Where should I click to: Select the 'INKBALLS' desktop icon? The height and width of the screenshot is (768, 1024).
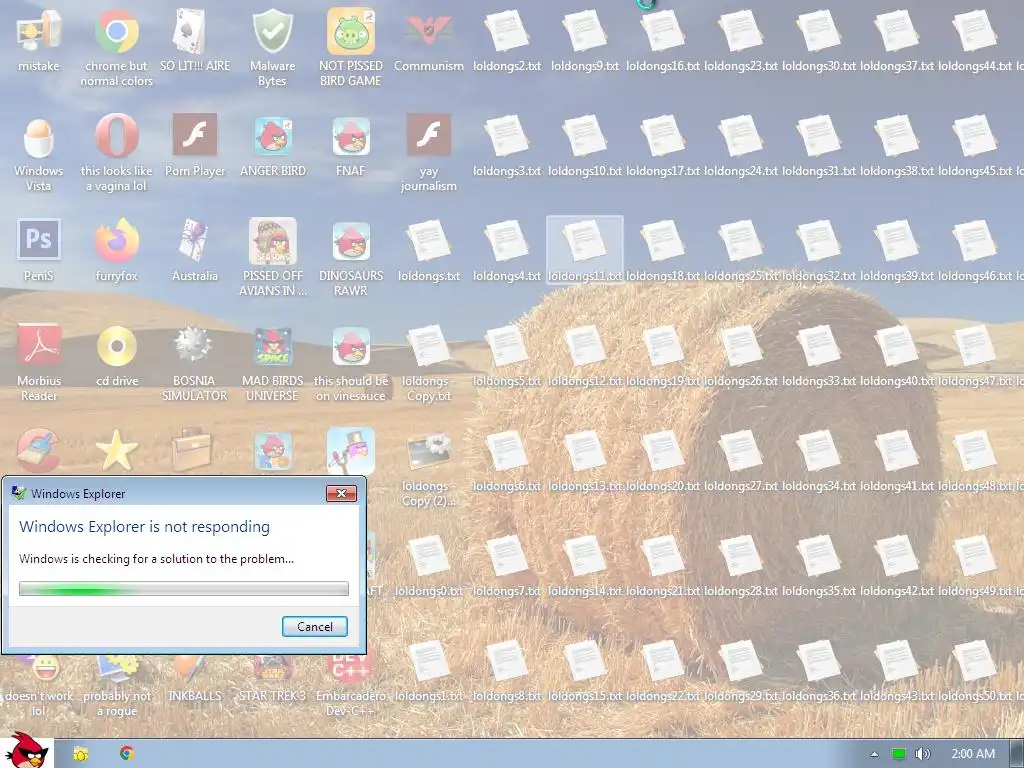(195, 680)
